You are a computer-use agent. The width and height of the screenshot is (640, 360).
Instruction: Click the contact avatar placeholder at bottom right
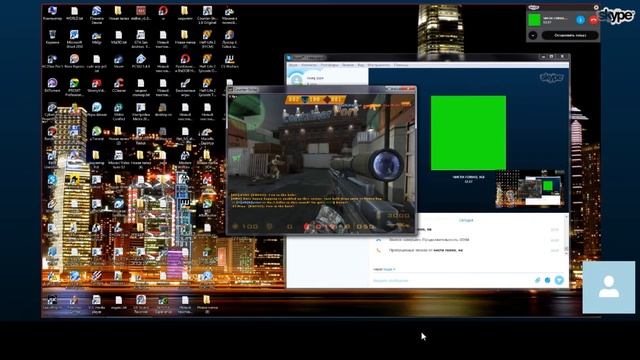(x=609, y=287)
